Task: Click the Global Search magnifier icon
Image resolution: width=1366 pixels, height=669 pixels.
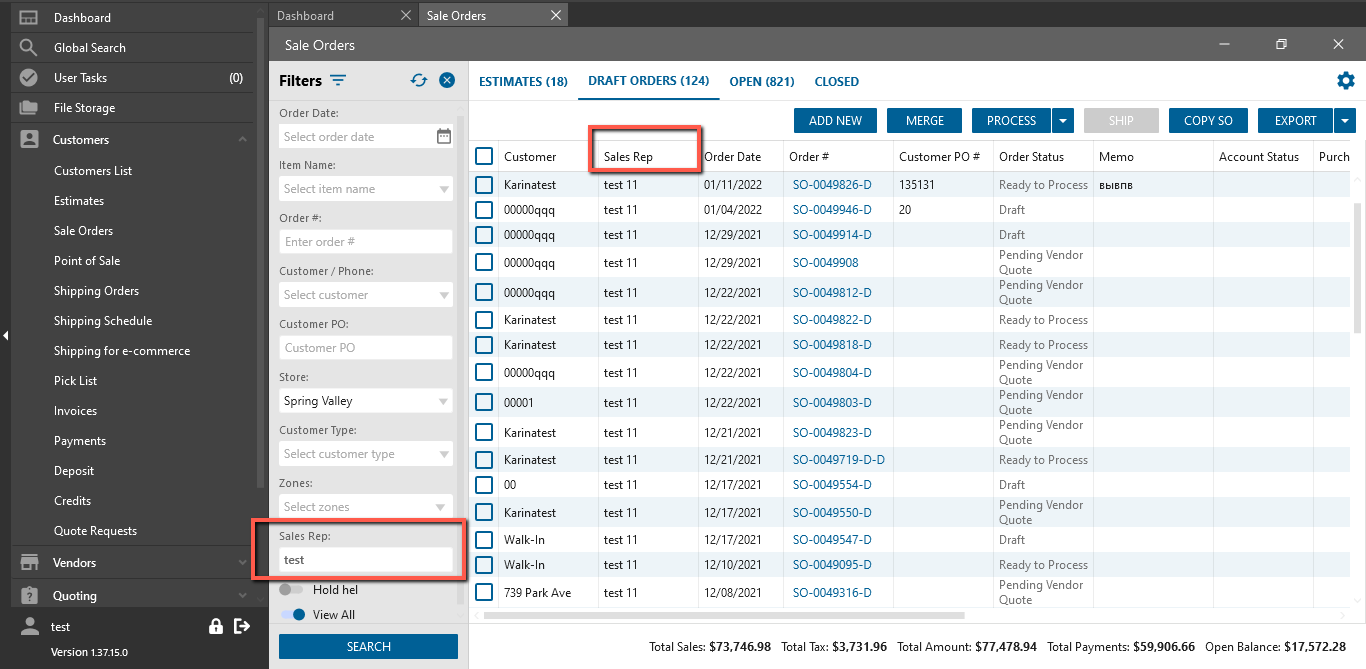Action: pyautogui.click(x=29, y=48)
